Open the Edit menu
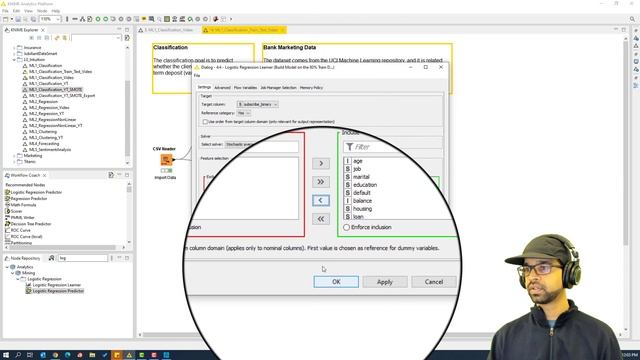Image resolution: width=640 pixels, height=360 pixels. click(16, 11)
